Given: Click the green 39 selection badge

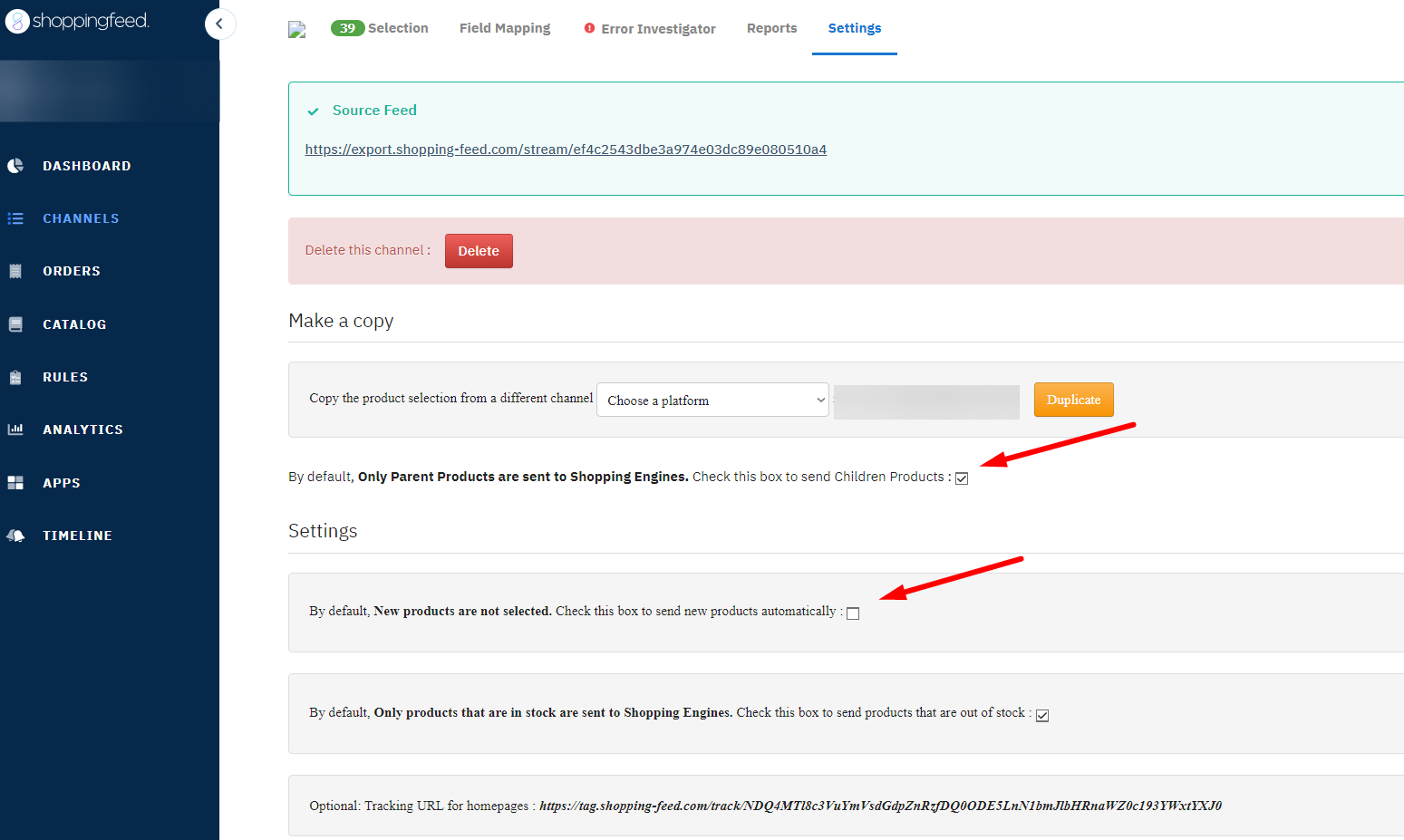Looking at the screenshot, I should pyautogui.click(x=347, y=28).
